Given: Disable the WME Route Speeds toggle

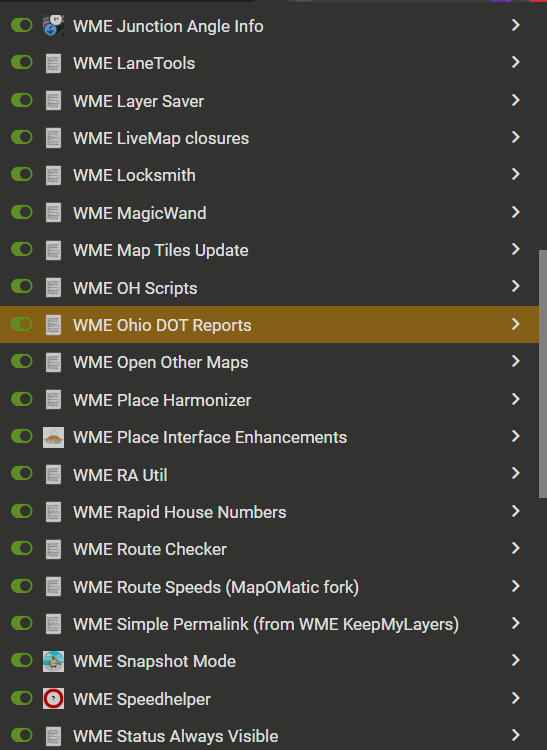Looking at the screenshot, I should (22, 586).
